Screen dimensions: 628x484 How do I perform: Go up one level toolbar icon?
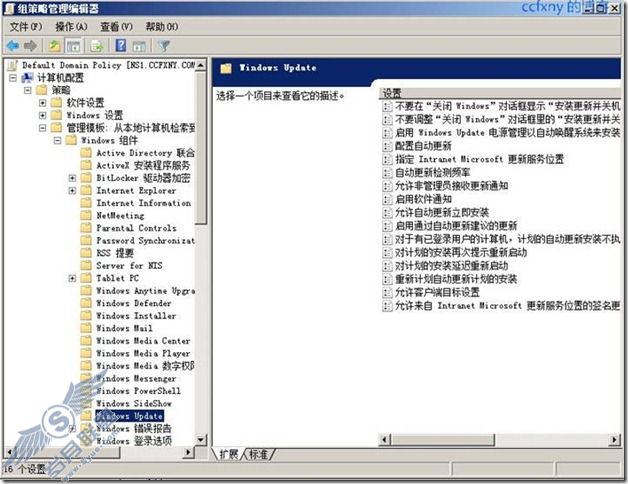pos(54,46)
